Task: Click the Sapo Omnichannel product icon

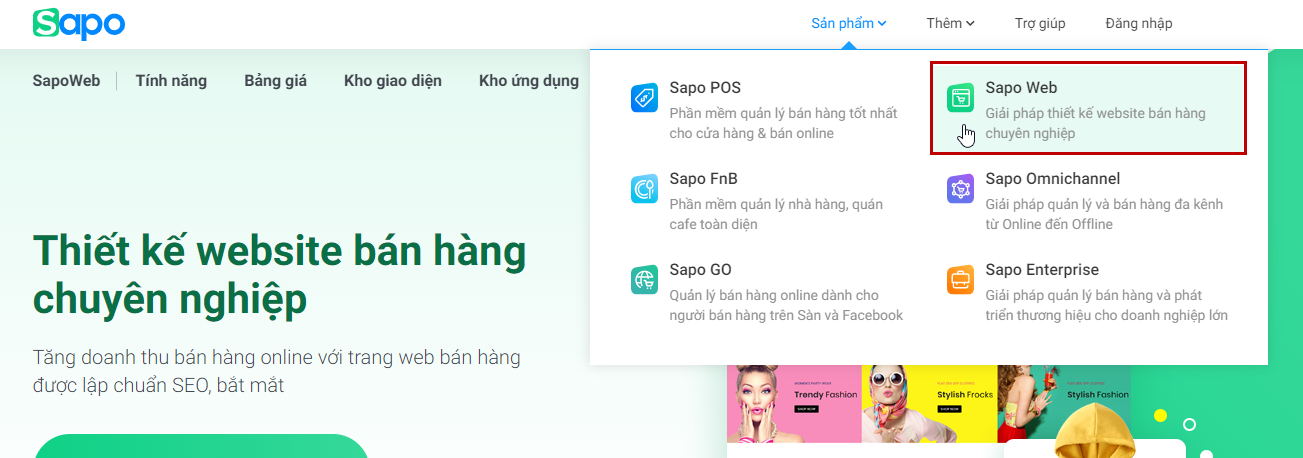Action: [x=960, y=189]
